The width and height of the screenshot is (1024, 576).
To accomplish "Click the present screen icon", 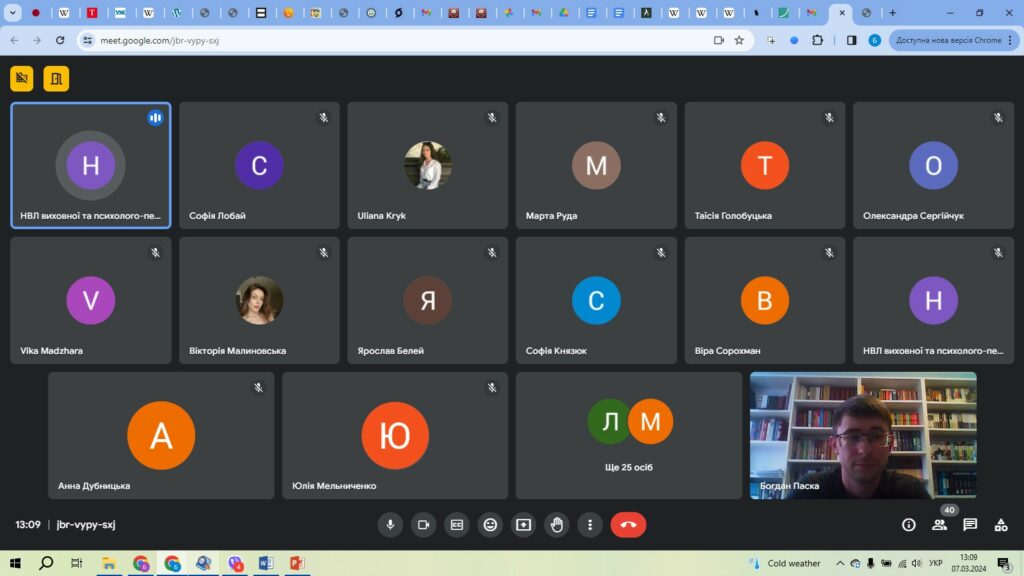I will pos(523,525).
